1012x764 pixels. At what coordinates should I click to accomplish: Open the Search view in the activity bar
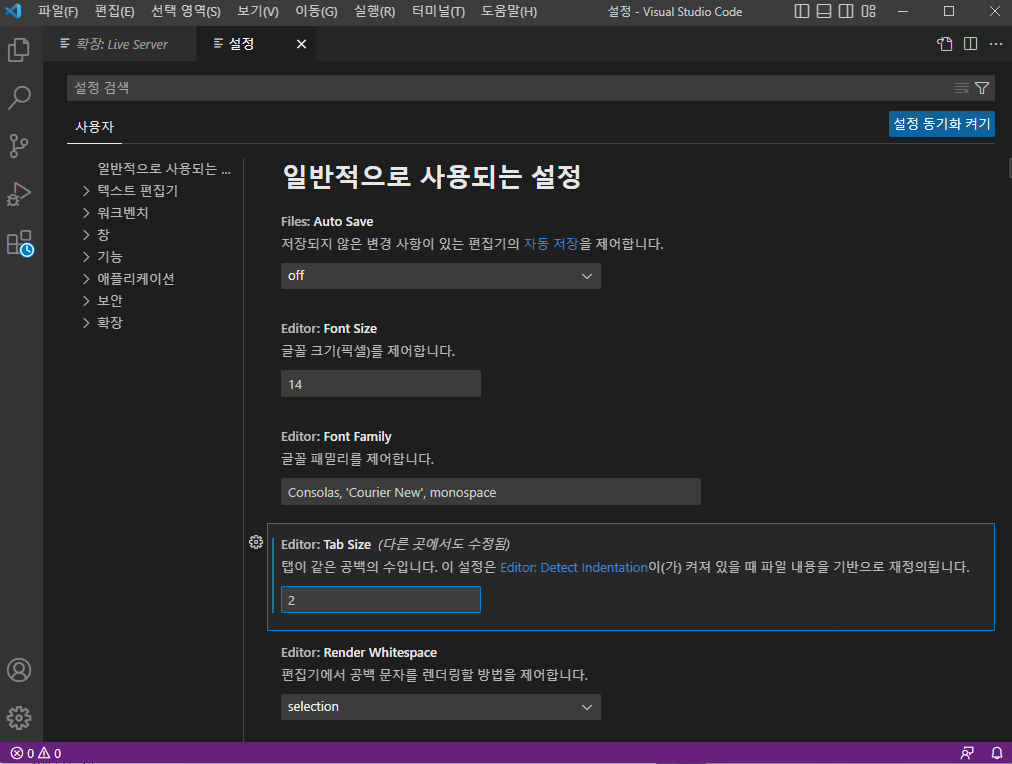tap(19, 97)
